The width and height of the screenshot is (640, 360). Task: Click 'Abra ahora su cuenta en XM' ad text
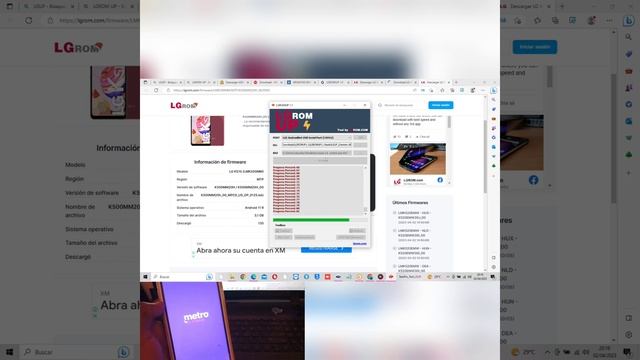(x=241, y=250)
